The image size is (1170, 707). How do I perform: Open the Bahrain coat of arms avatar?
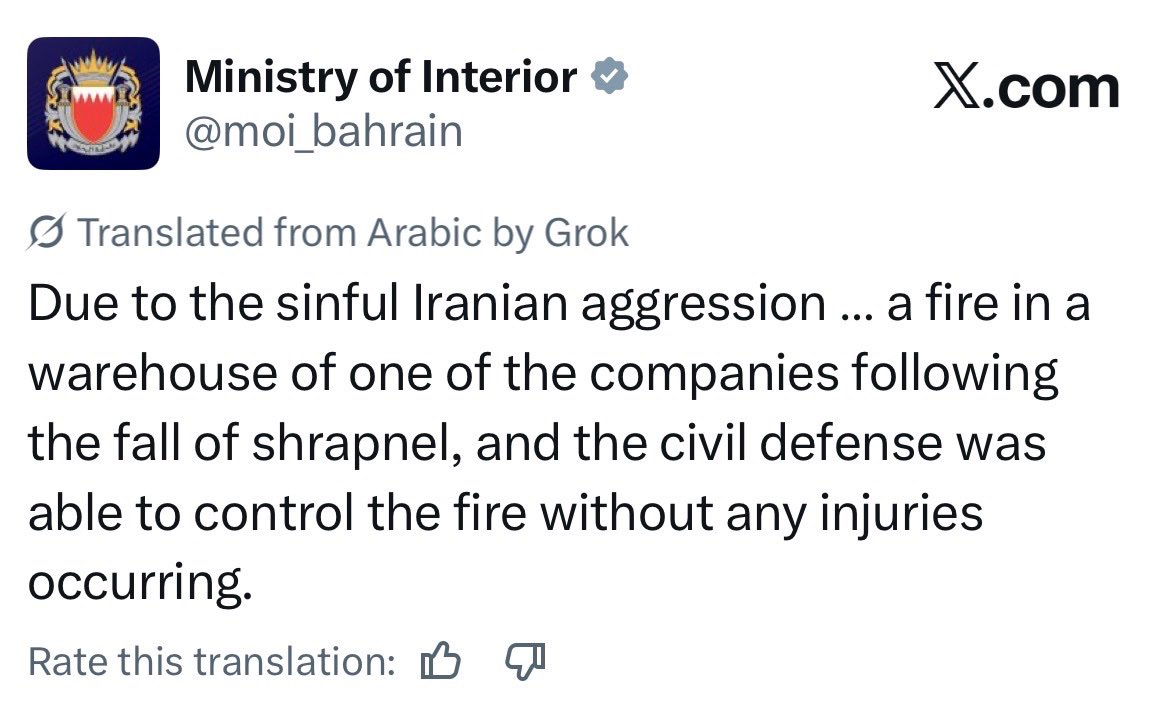point(93,103)
